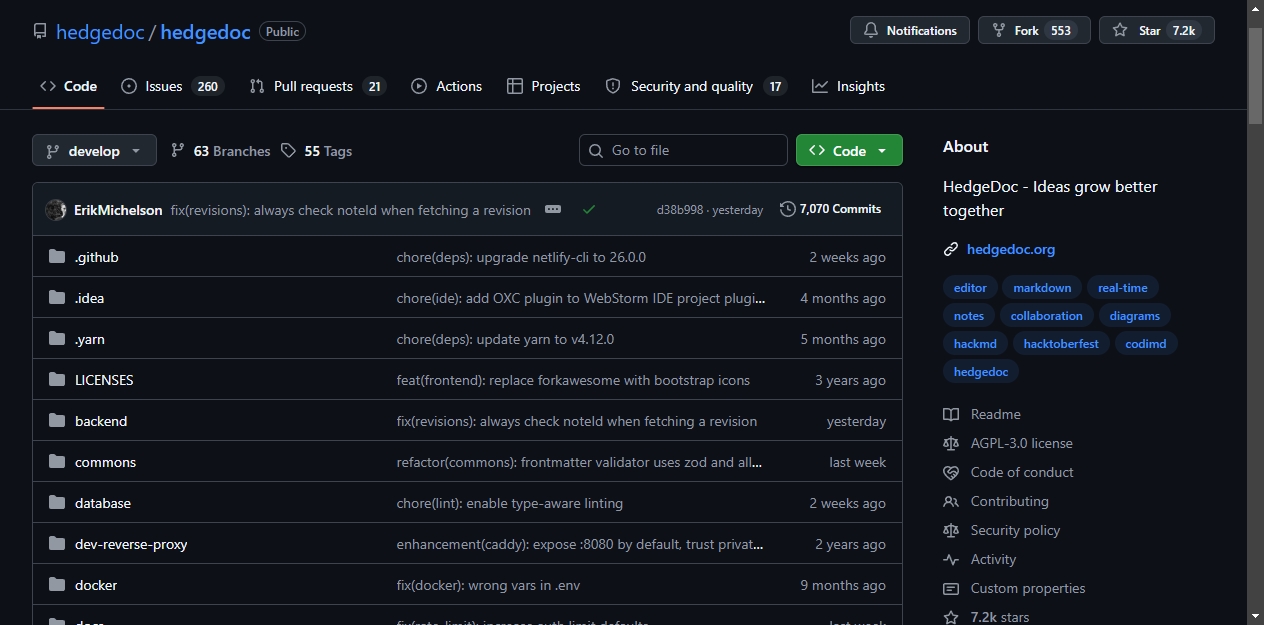
Task: Click the link icon beside hedgedoc.org
Action: pyautogui.click(x=951, y=249)
